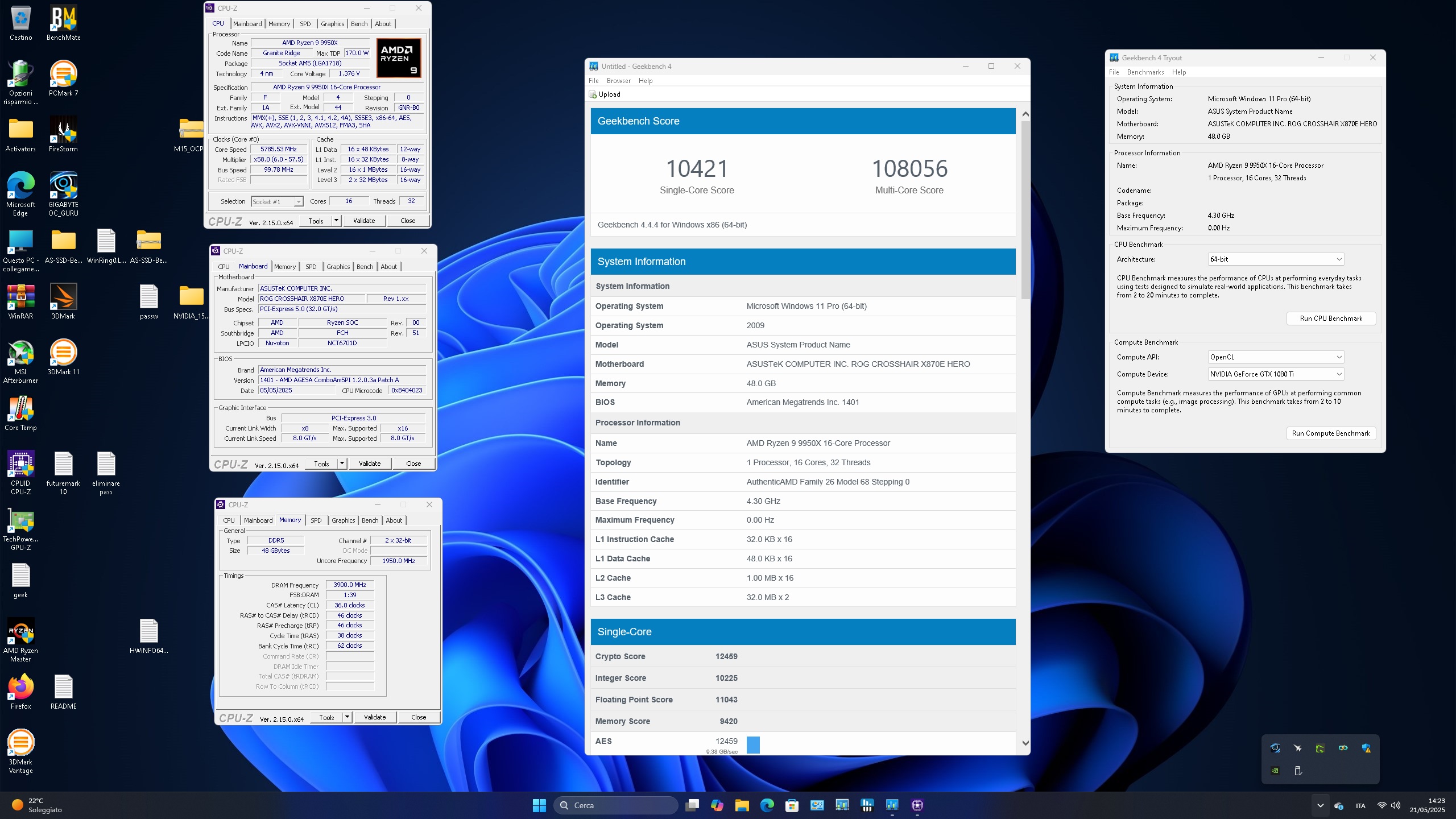Viewport: 1456px width, 819px height.
Task: Switch to the Bench tab in the top CPU-Z window
Action: pos(359,24)
